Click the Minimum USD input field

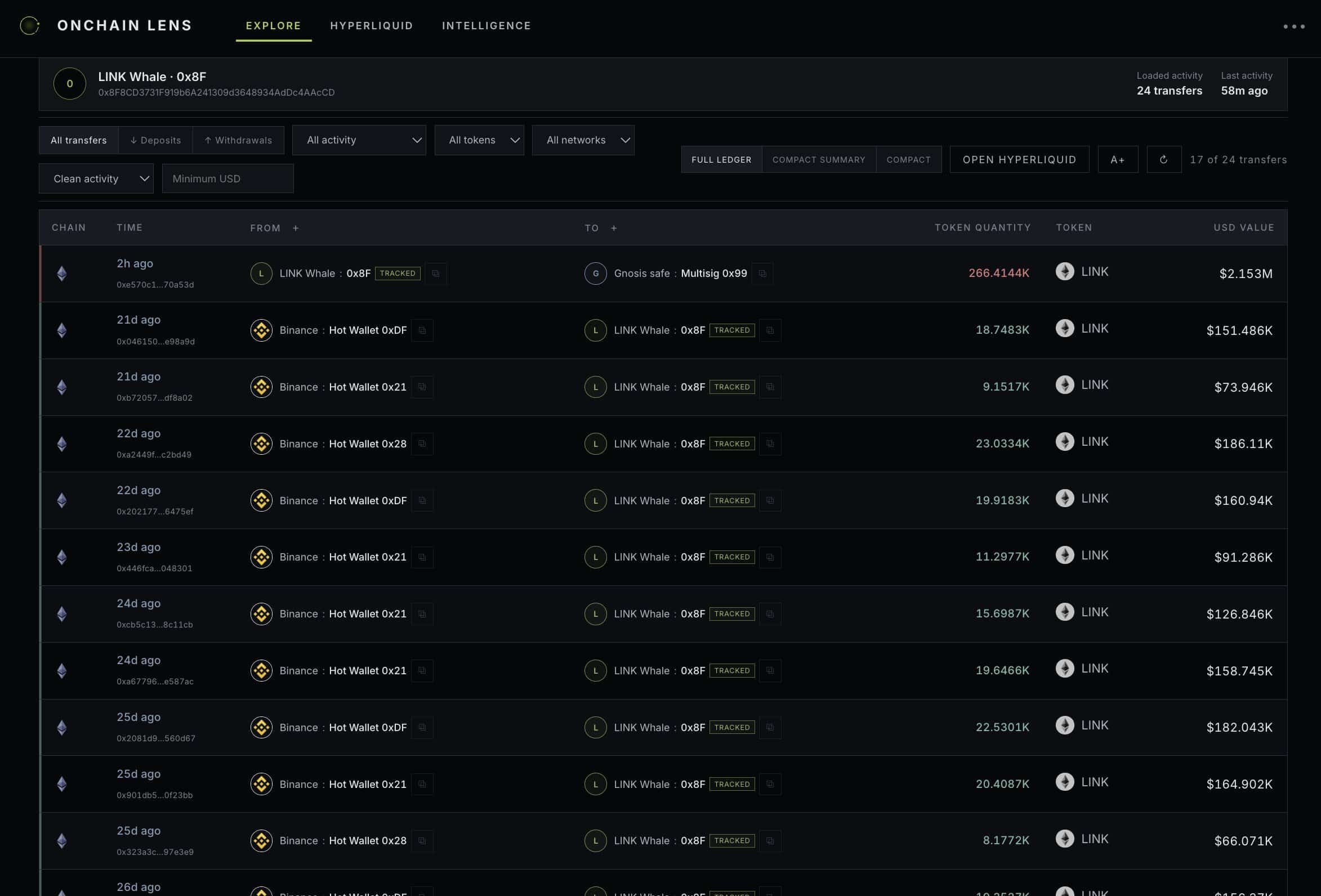(227, 179)
